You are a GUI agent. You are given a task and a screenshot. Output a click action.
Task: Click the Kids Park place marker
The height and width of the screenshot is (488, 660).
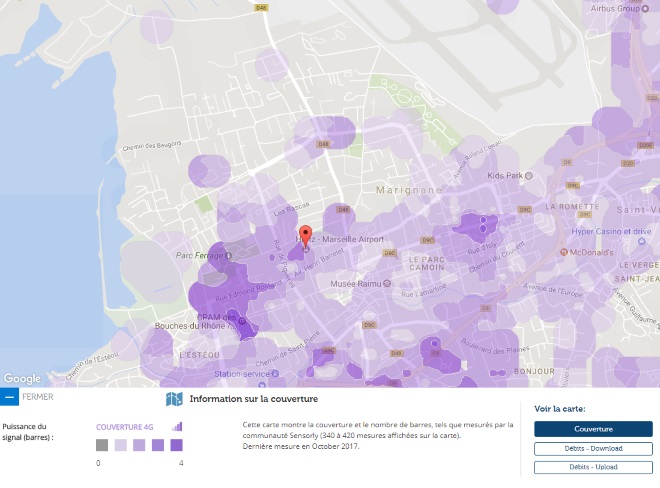[x=529, y=176]
